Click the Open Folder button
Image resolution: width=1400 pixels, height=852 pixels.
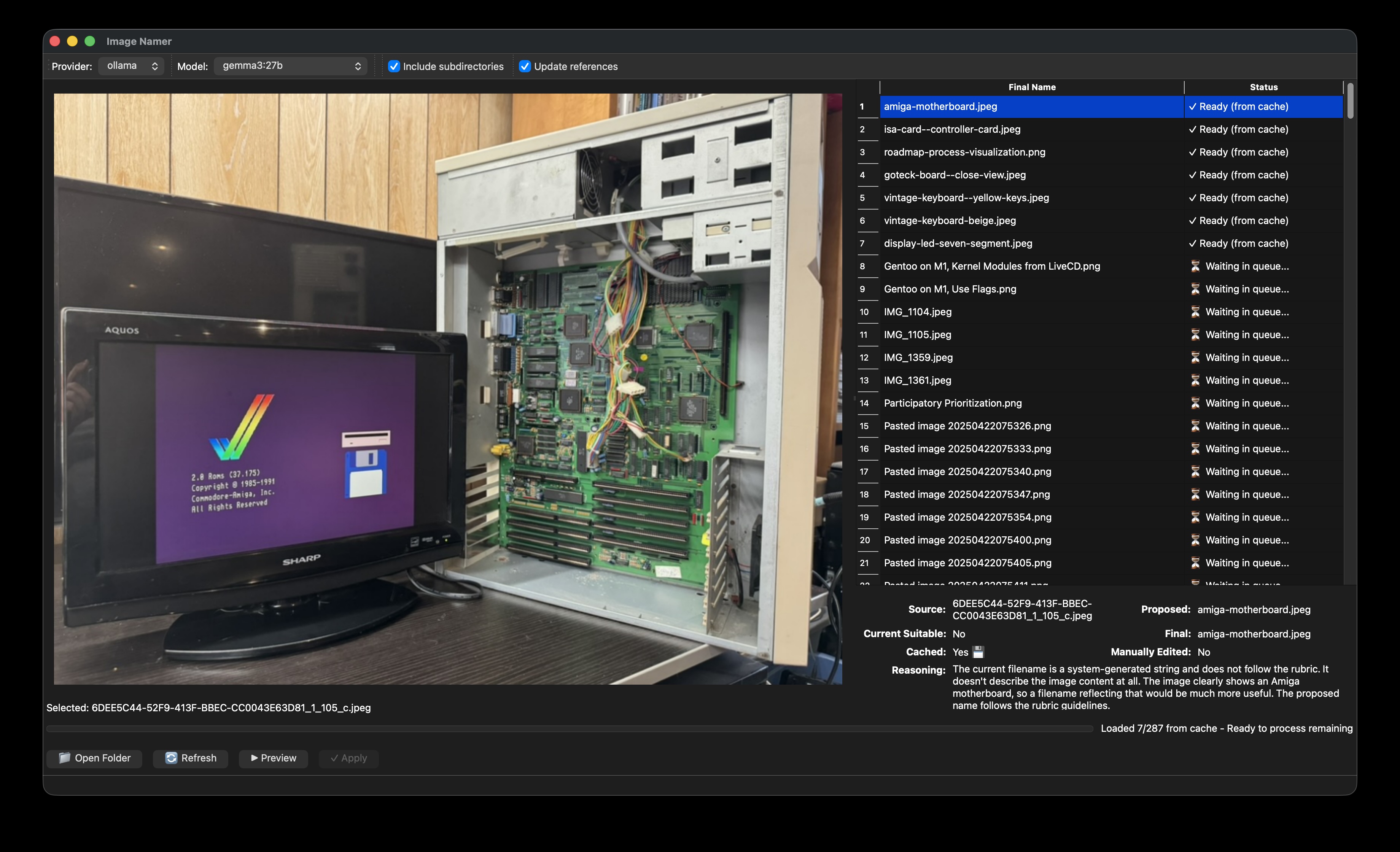pyautogui.click(x=94, y=758)
